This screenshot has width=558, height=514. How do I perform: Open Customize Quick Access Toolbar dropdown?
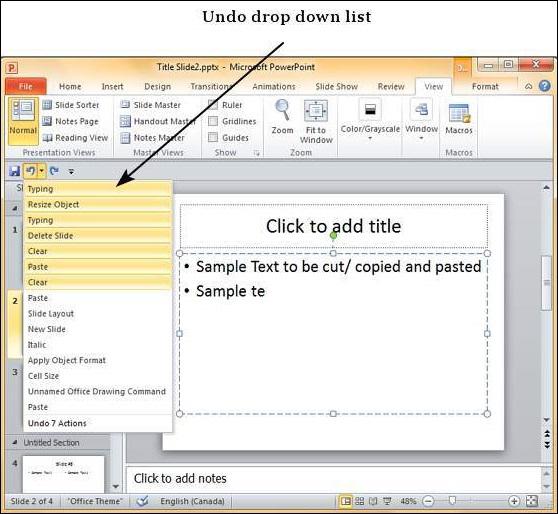coord(71,172)
